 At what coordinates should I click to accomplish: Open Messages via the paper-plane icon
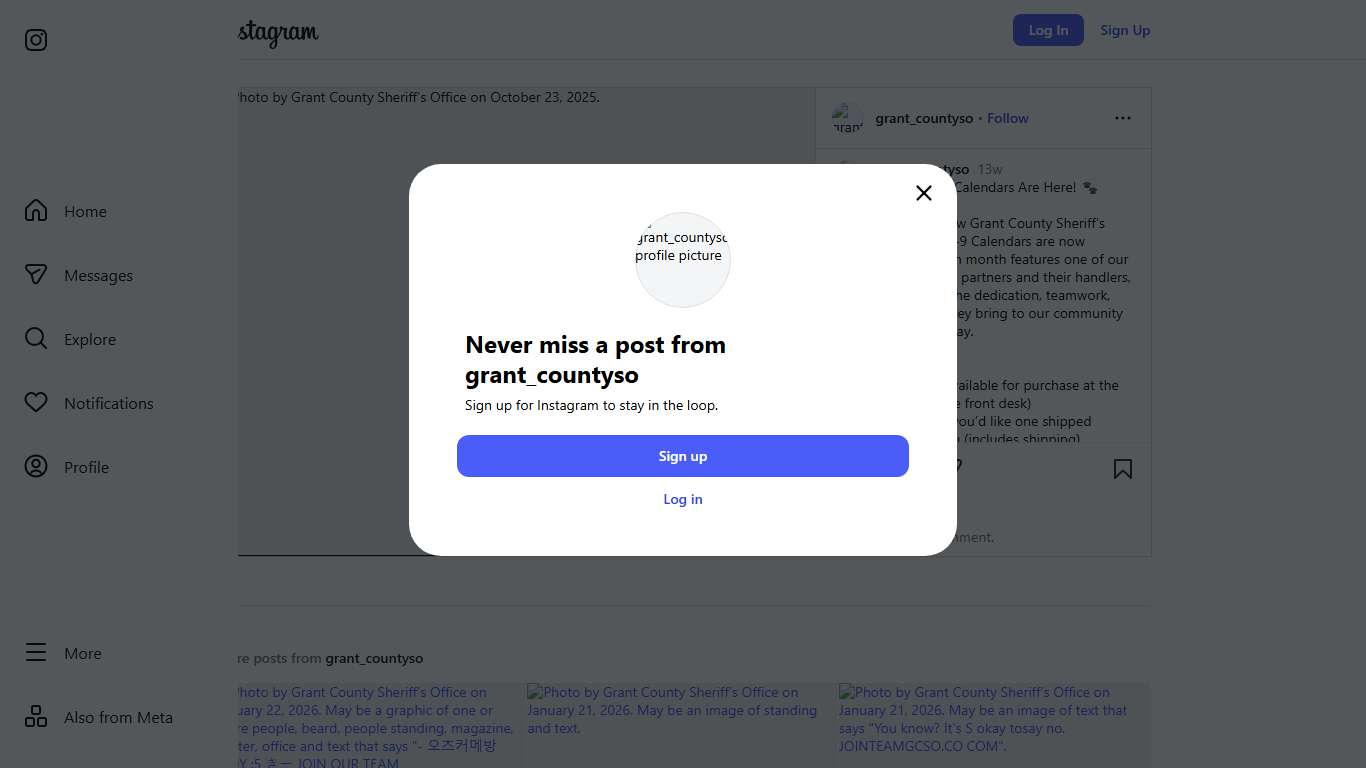pos(36,275)
